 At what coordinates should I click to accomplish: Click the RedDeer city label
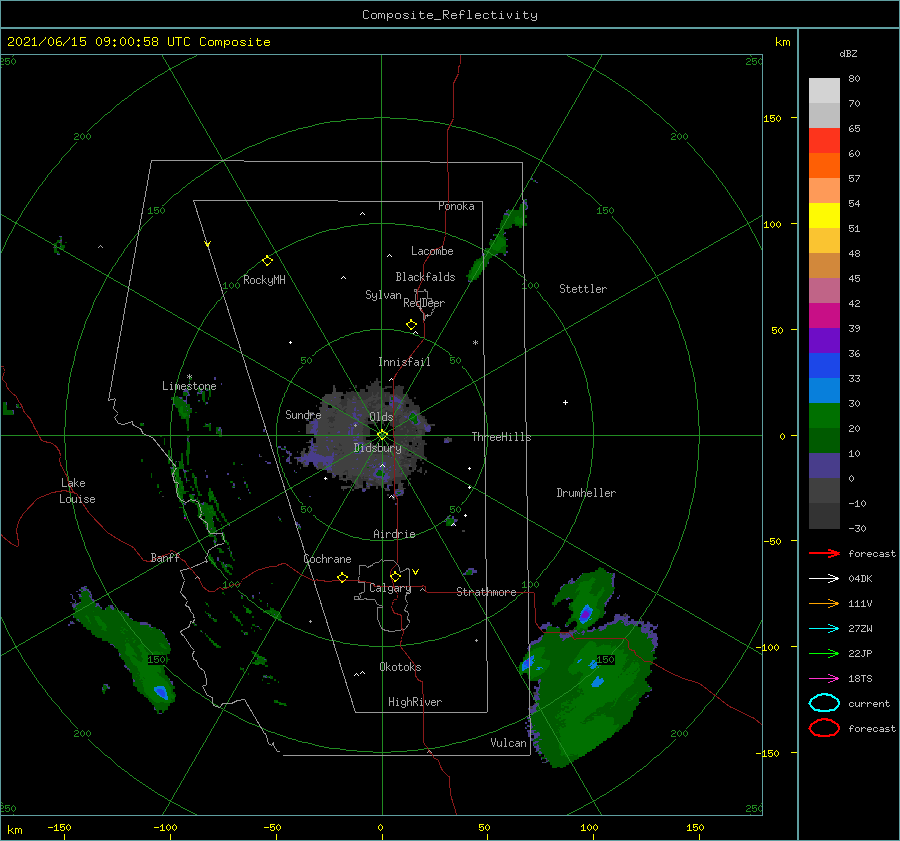[424, 303]
